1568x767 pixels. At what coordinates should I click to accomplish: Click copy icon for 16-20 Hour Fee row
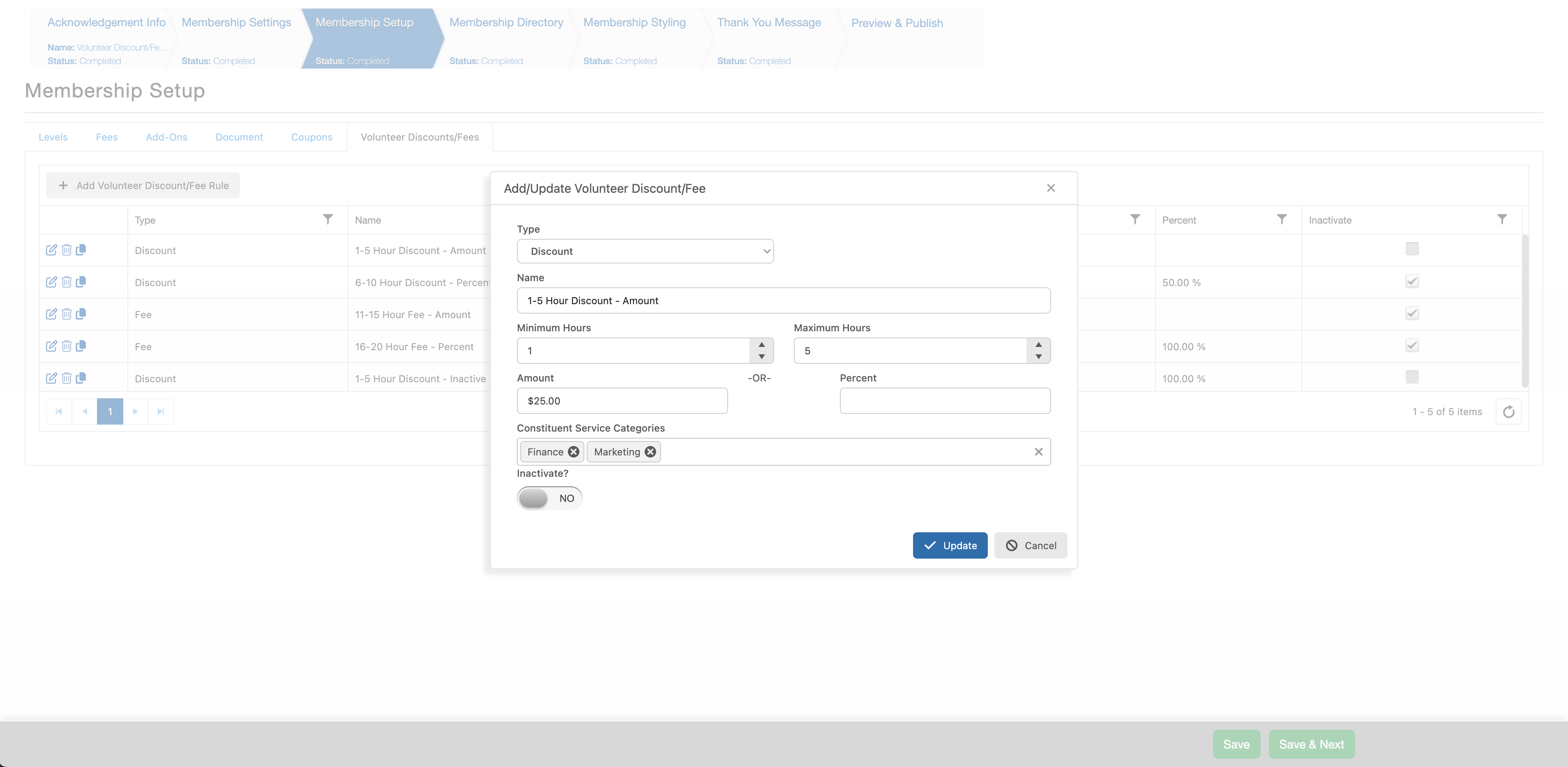pos(81,346)
